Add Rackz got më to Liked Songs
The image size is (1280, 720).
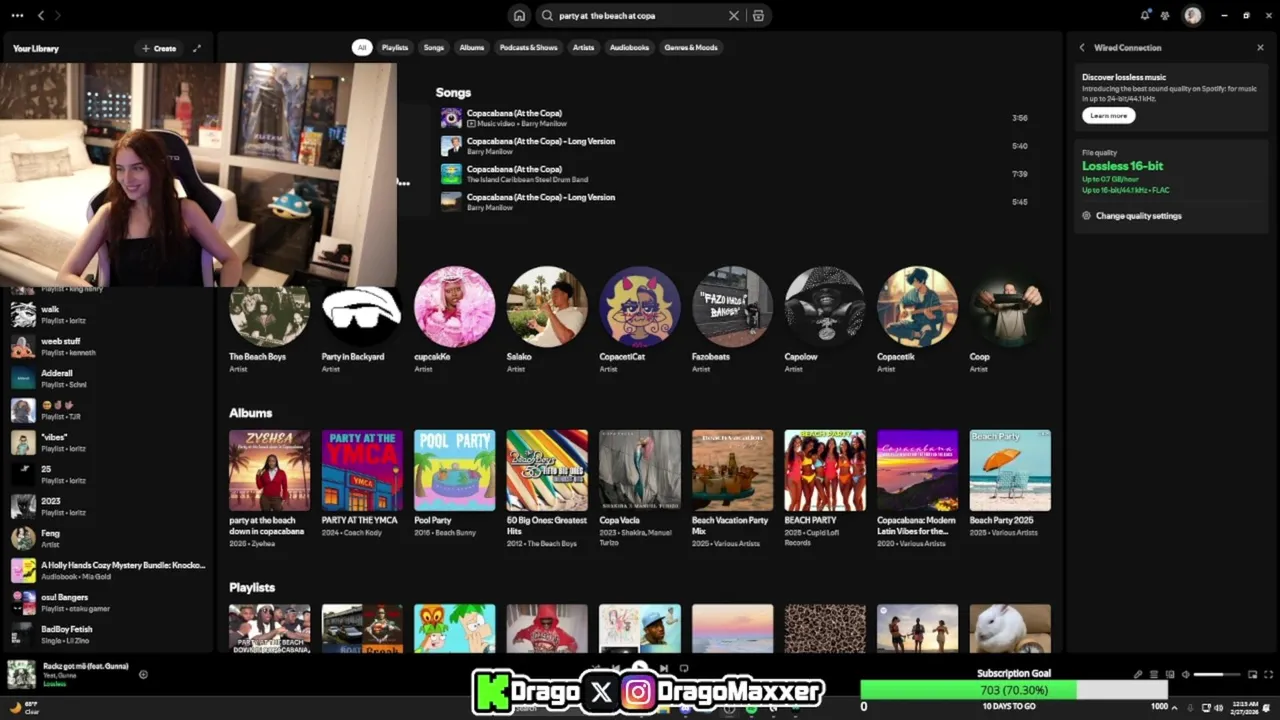pyautogui.click(x=143, y=674)
